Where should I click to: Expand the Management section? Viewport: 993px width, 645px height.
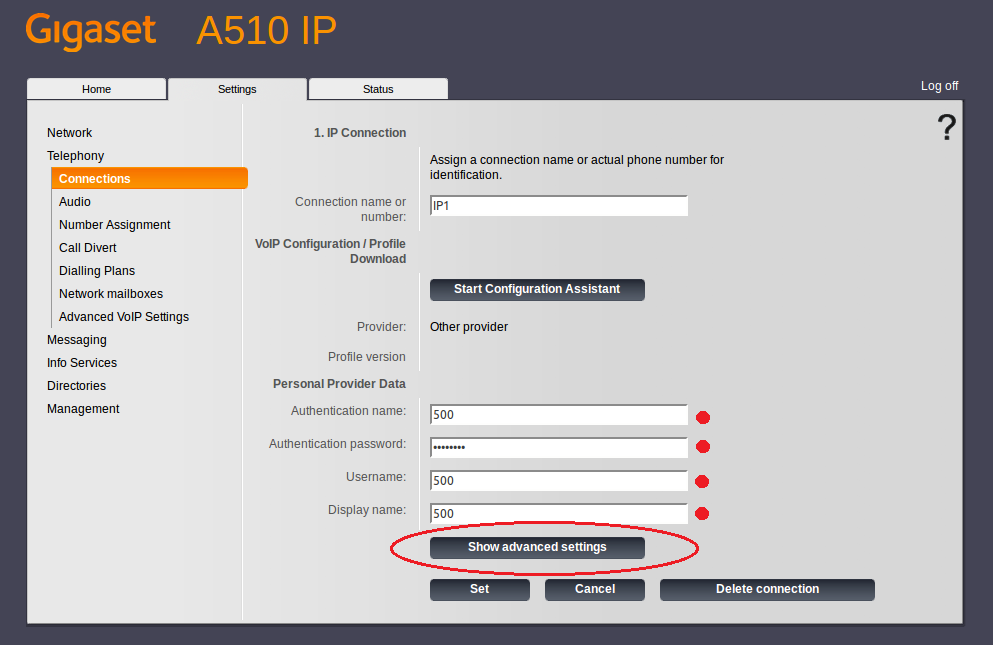[x=83, y=409]
